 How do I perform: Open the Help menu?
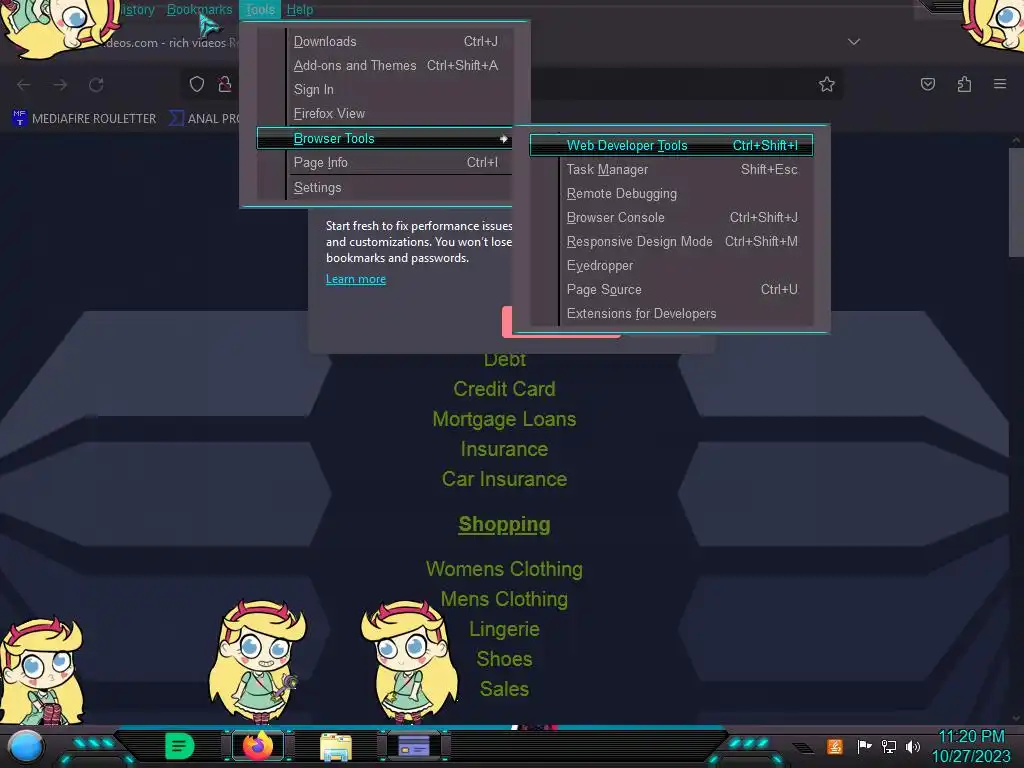pos(300,10)
